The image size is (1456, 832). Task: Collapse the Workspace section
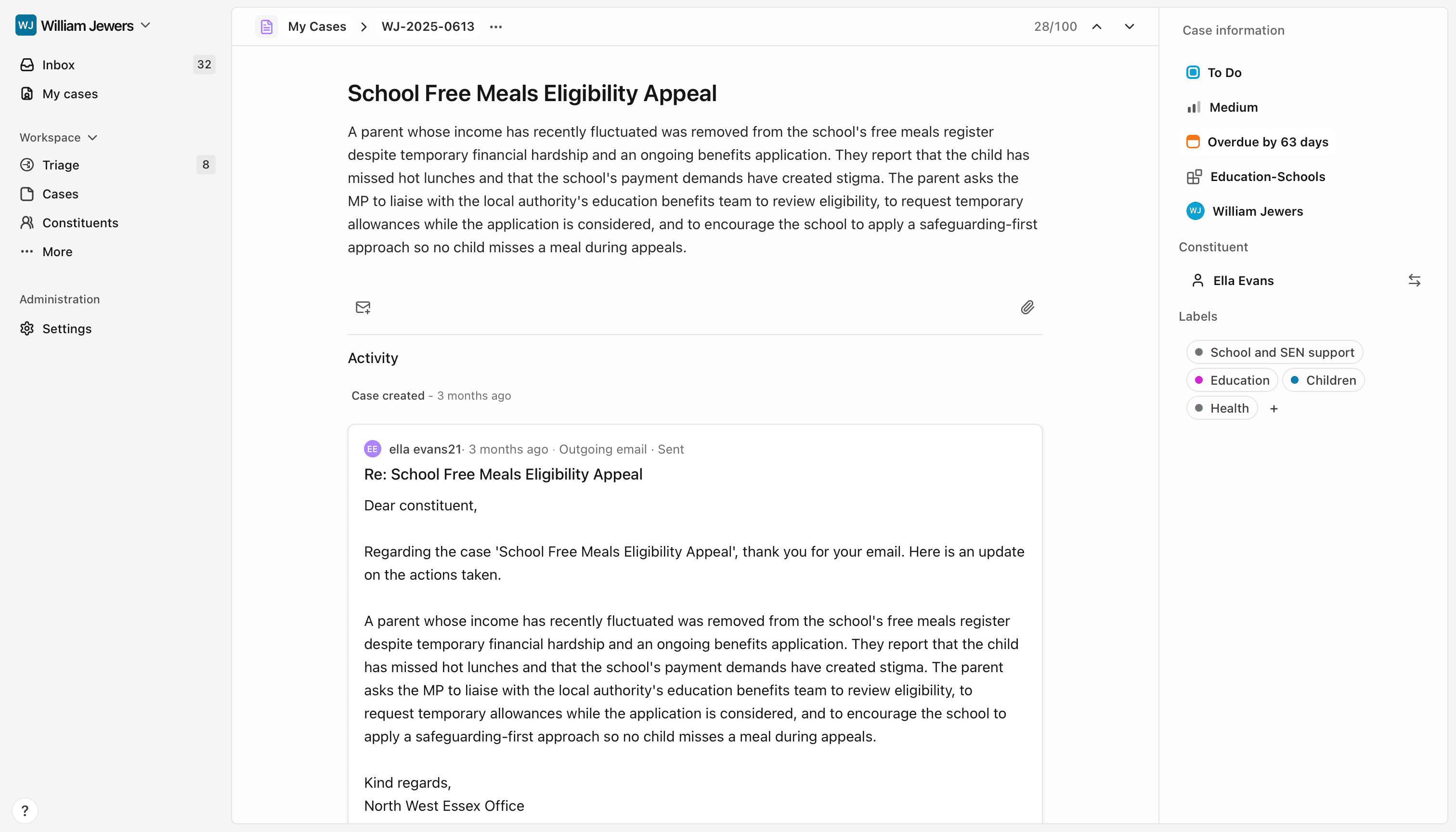click(92, 137)
